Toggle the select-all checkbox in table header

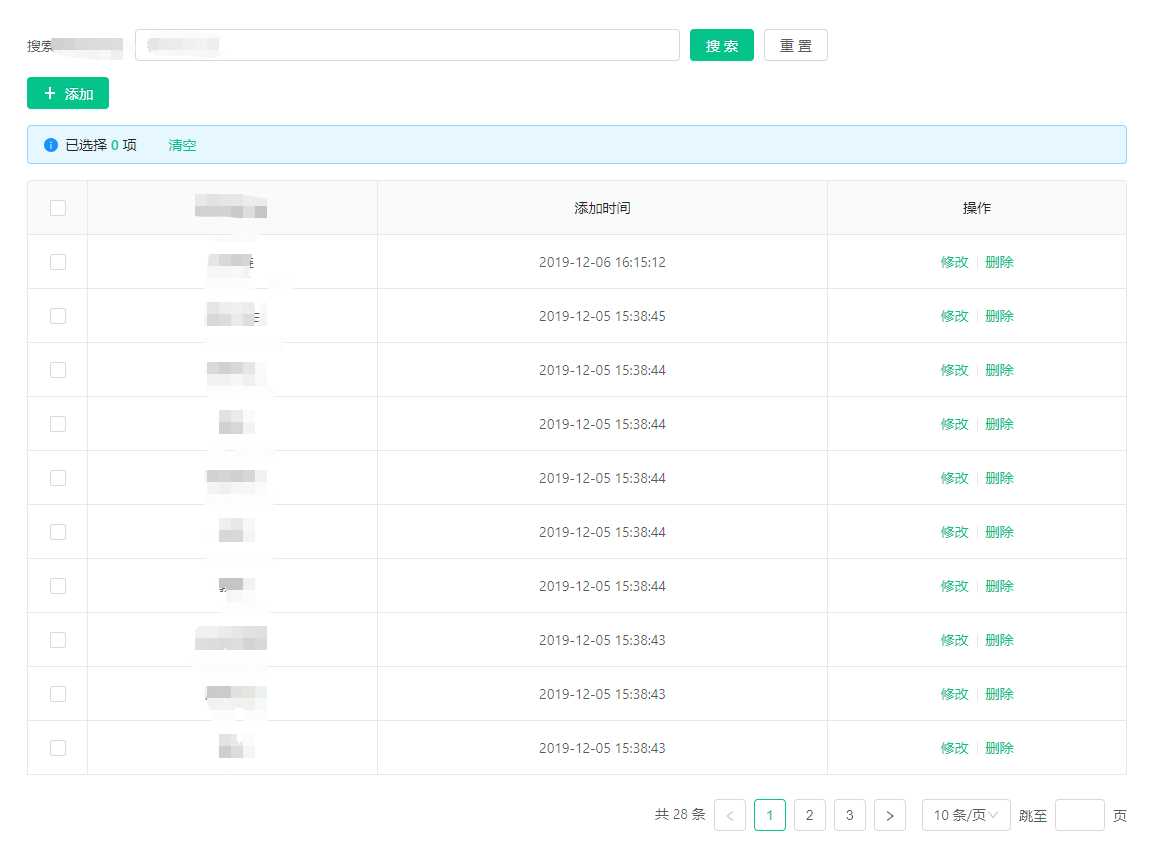(x=58, y=208)
